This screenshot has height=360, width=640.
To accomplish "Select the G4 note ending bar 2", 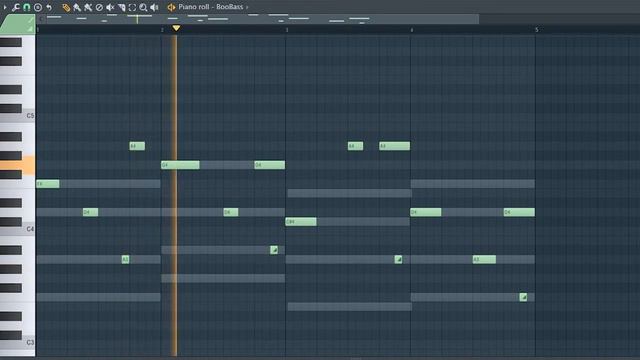I will (x=269, y=165).
